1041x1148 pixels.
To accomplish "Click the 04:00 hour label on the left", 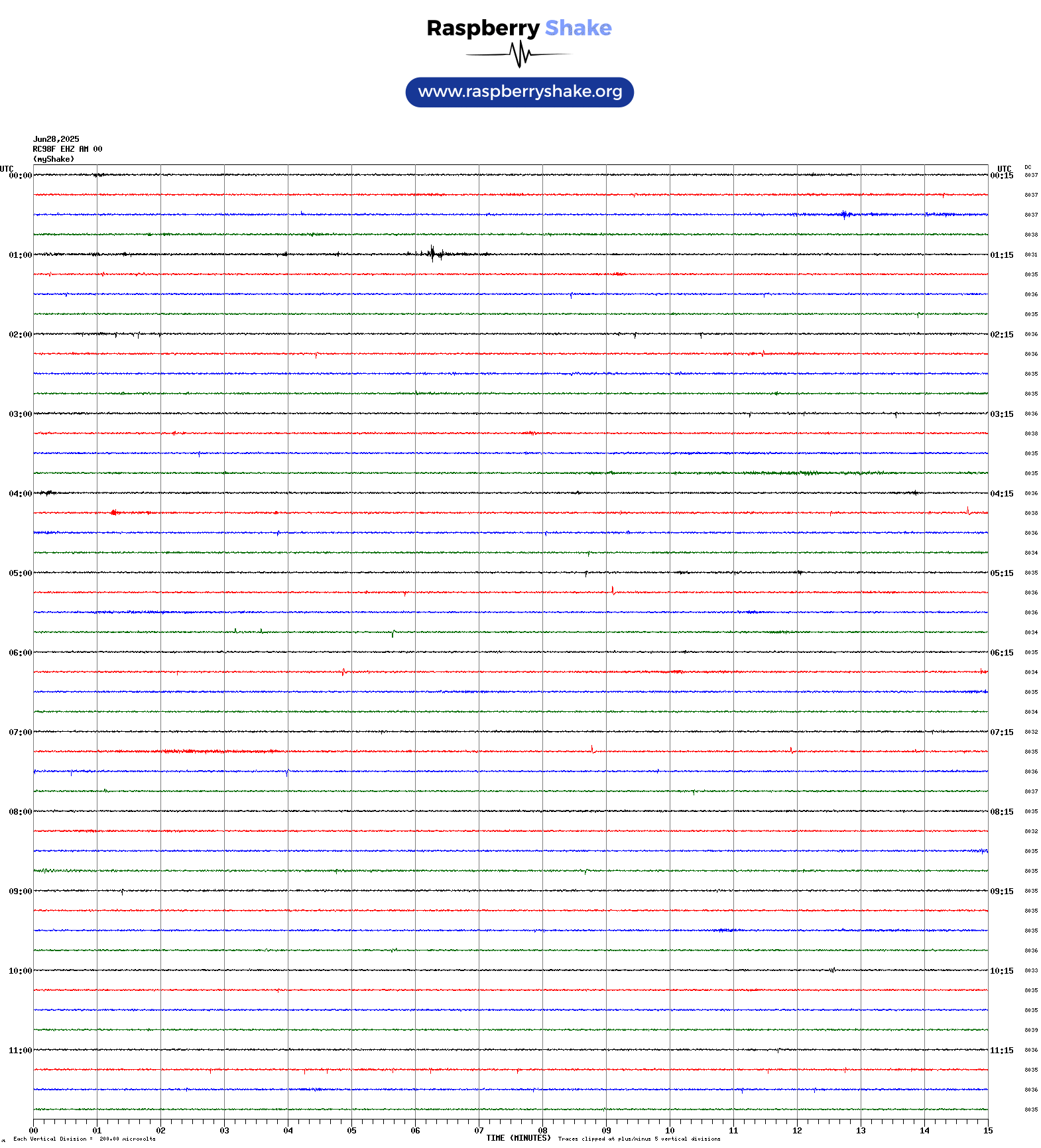I will pyautogui.click(x=20, y=494).
